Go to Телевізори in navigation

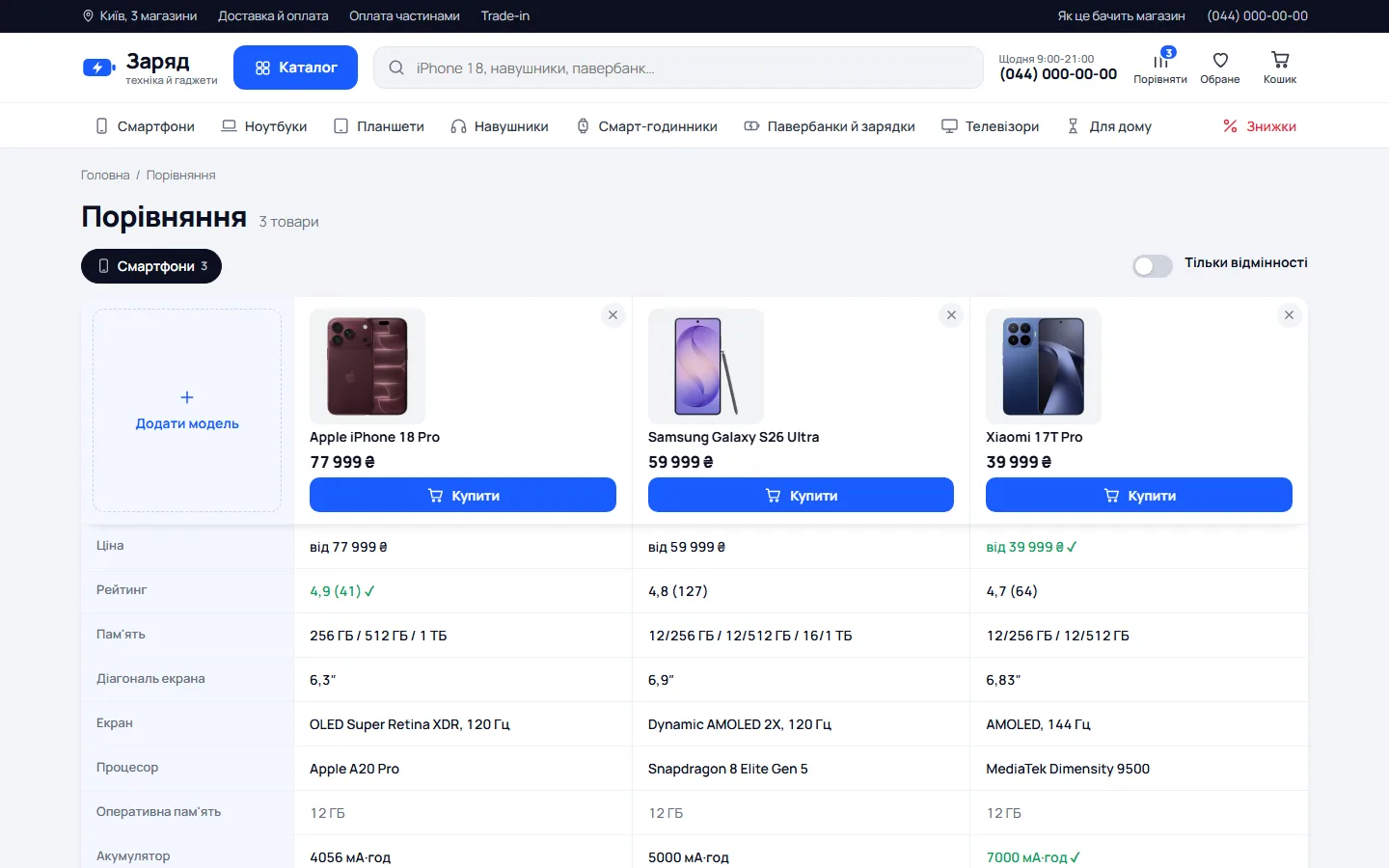[x=991, y=126]
